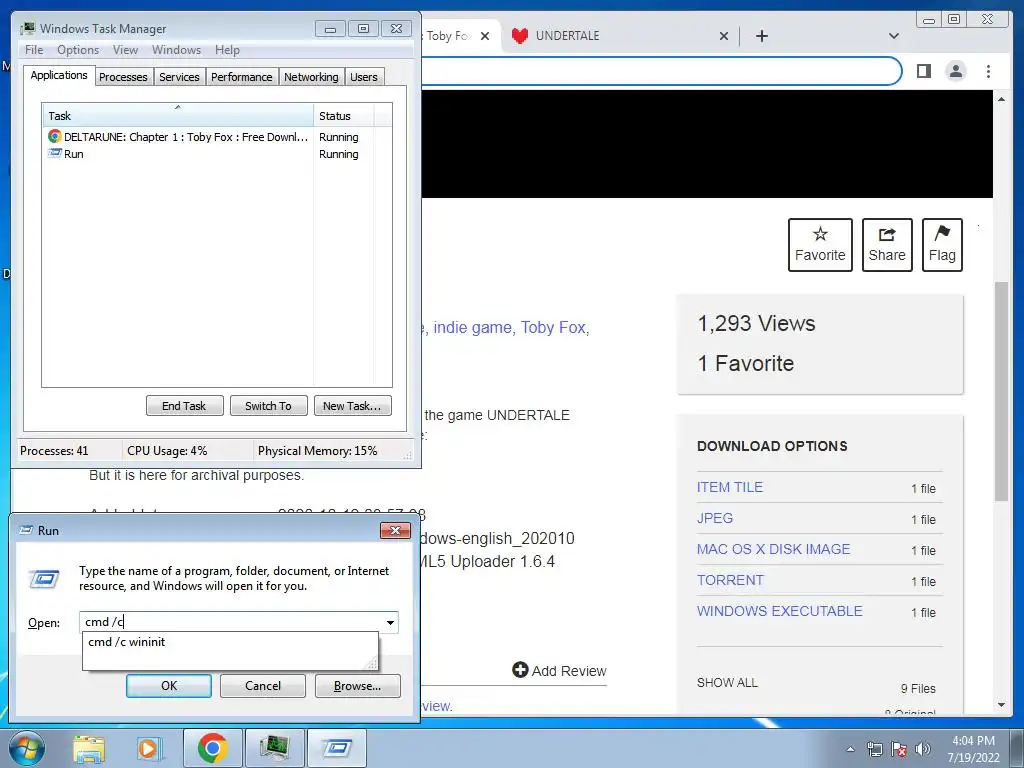Click the Add Review plus icon
This screenshot has width=1024, height=768.
pyautogui.click(x=520, y=670)
